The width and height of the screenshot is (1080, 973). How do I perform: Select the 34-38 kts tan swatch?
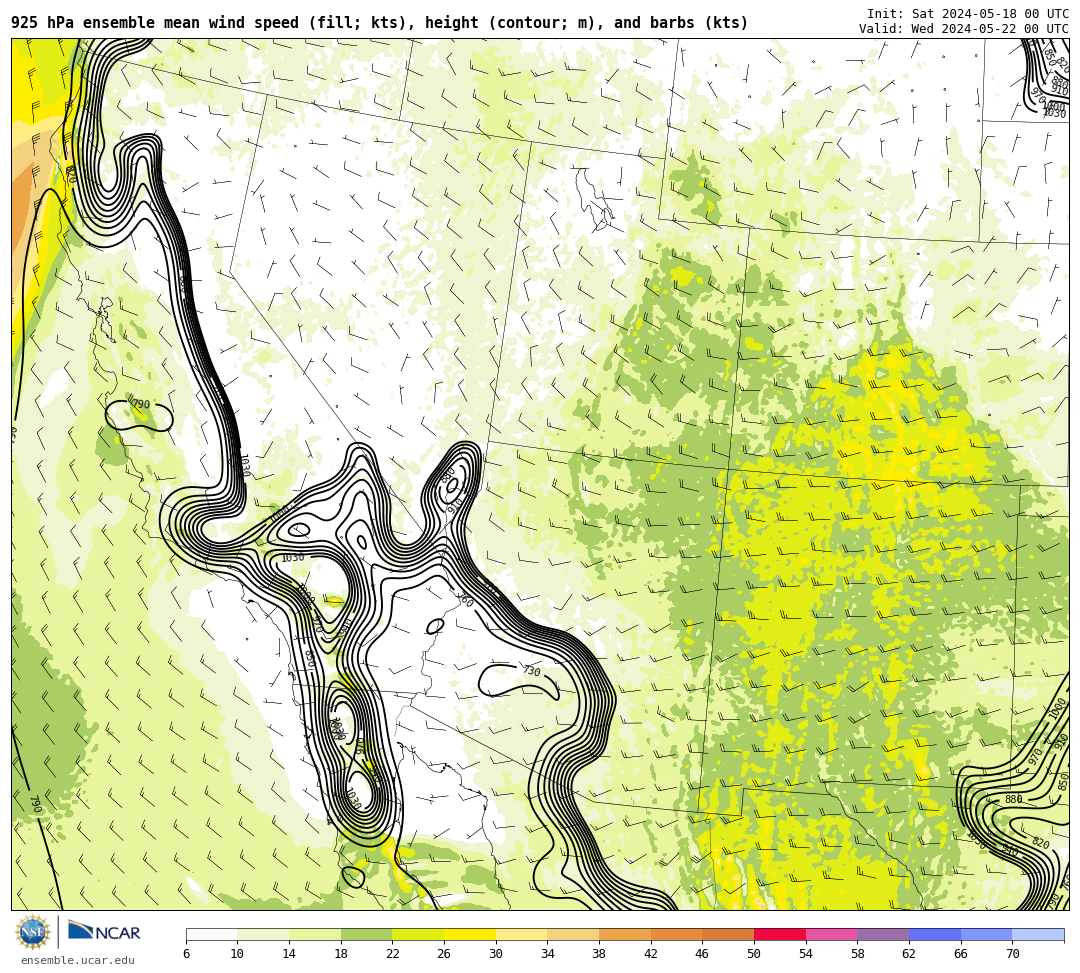coord(573,934)
